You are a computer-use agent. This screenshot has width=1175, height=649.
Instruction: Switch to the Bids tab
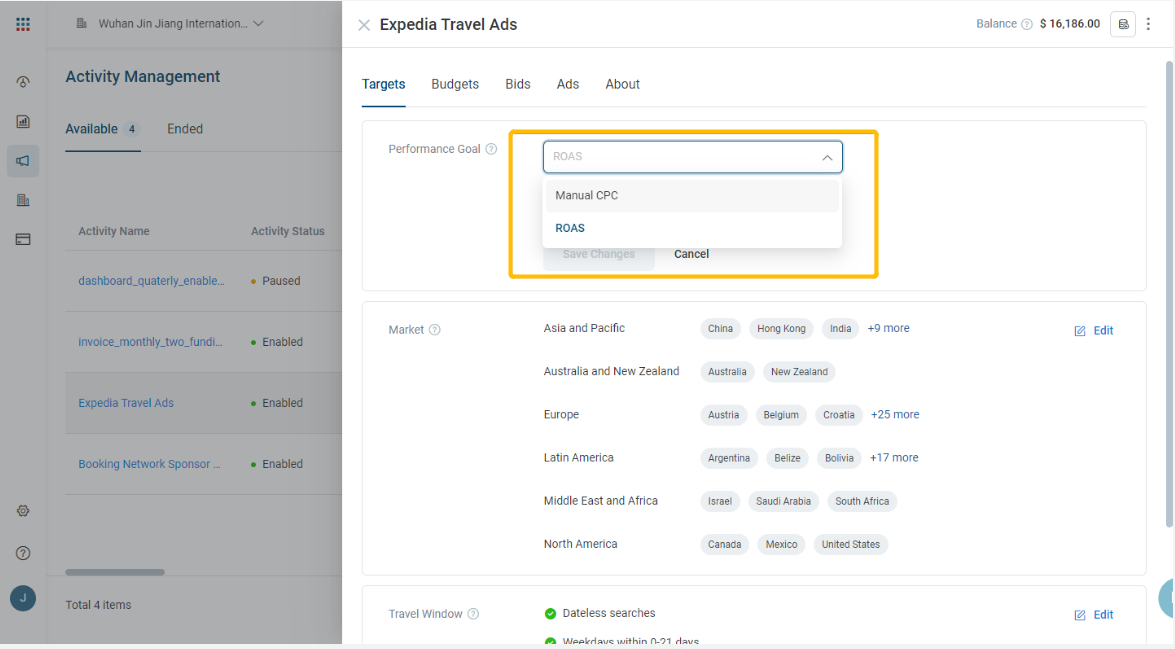pos(518,84)
